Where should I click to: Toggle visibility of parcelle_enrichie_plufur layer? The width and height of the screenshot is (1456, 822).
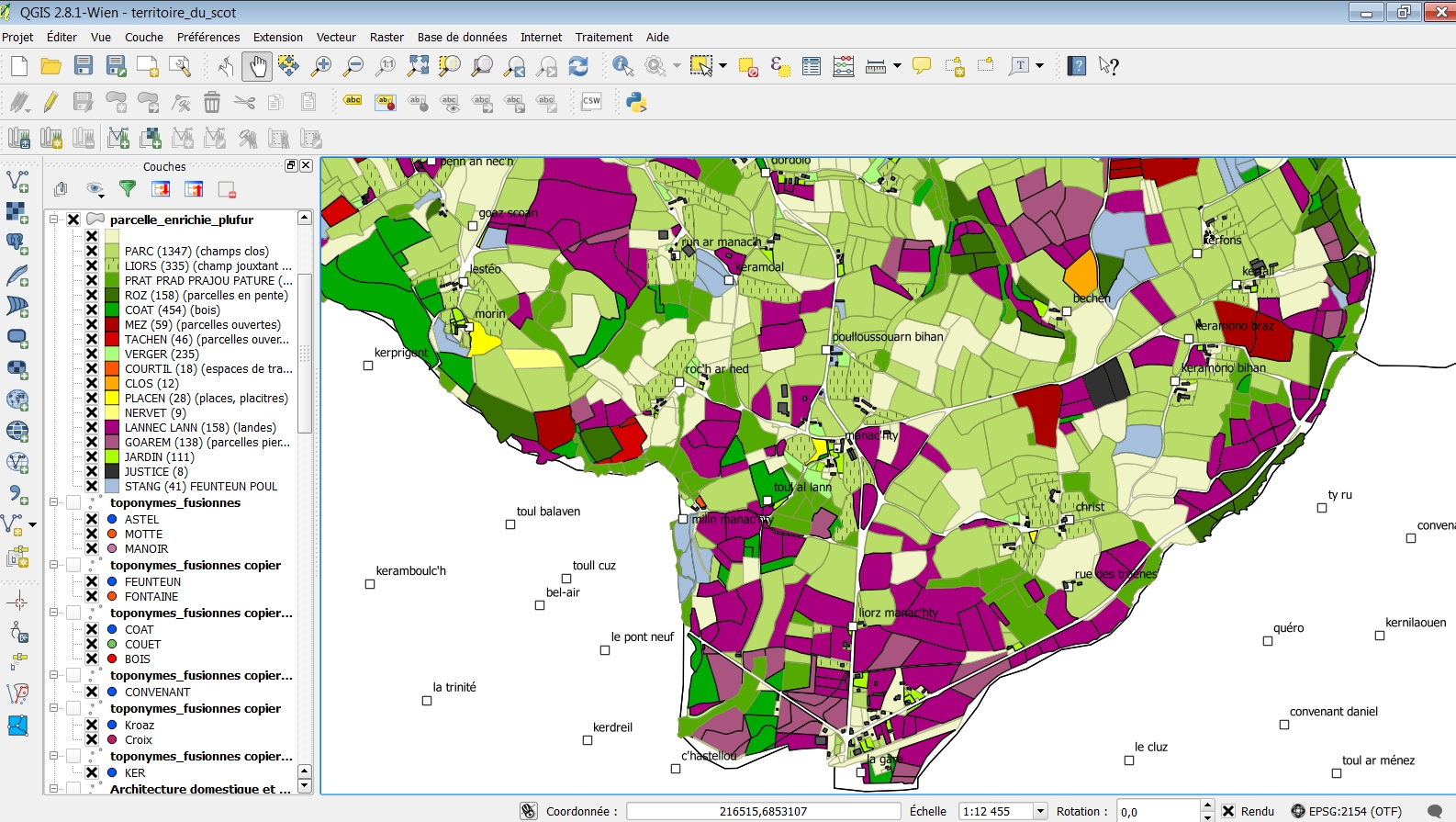coord(73,220)
